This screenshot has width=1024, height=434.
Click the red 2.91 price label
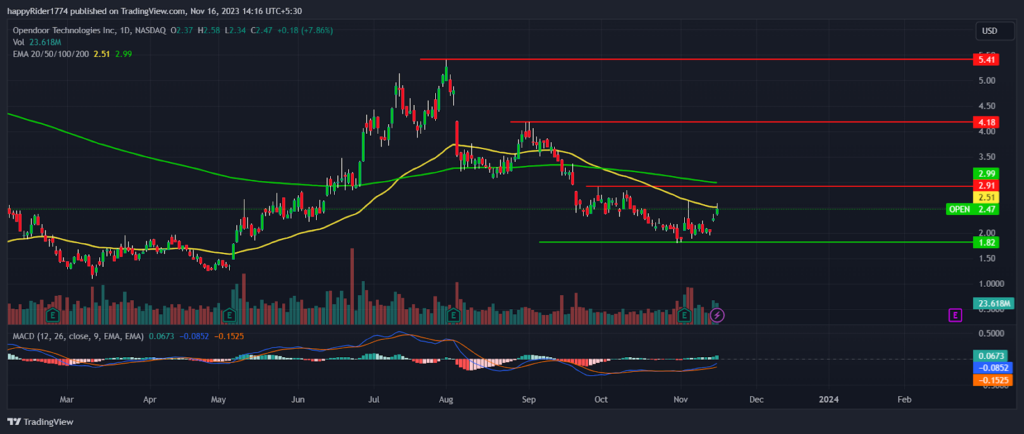[984, 186]
